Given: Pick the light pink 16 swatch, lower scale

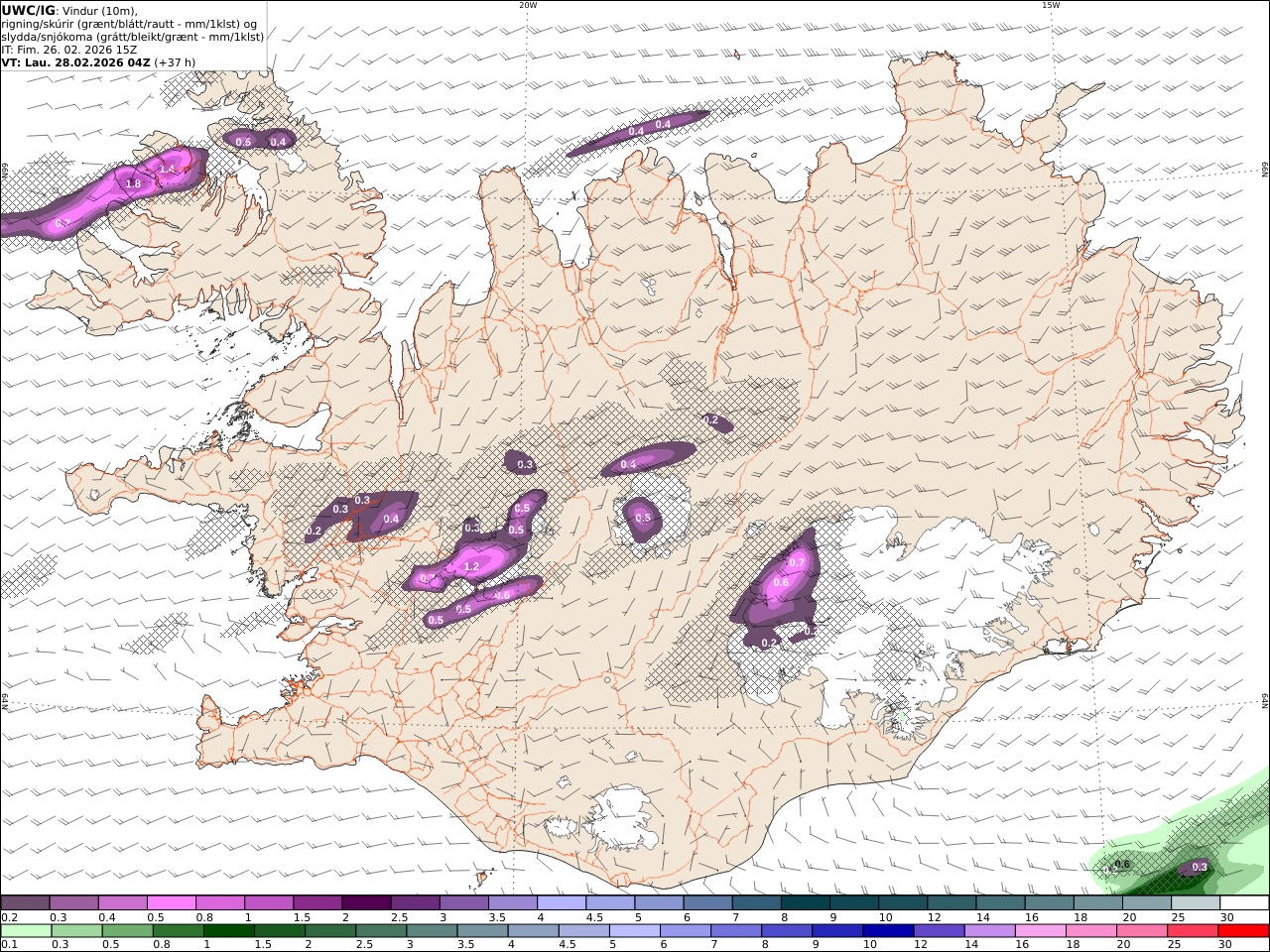Looking at the screenshot, I should pos(1040,930).
